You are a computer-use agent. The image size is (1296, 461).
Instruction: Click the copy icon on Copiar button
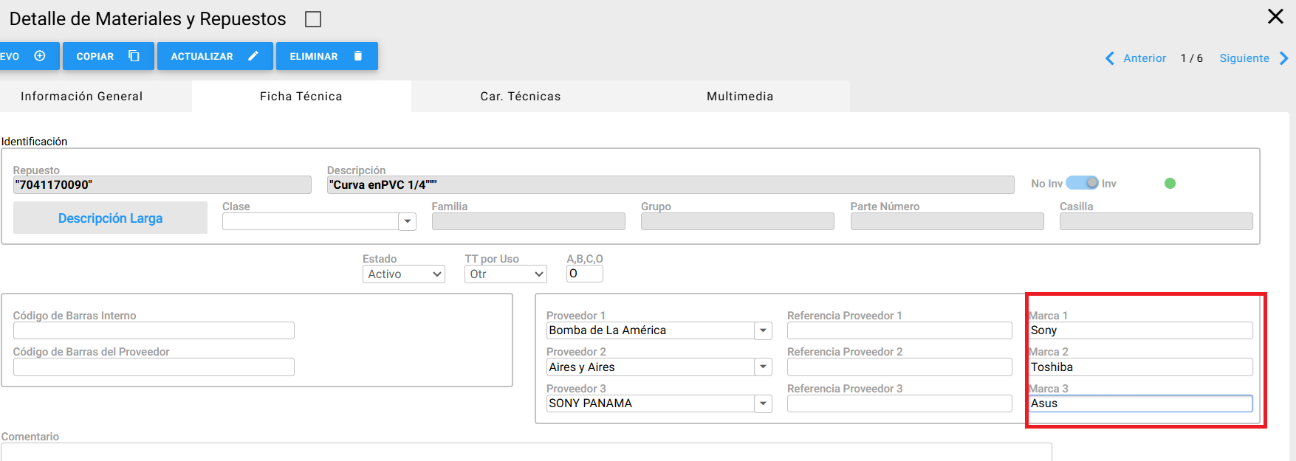[134, 57]
